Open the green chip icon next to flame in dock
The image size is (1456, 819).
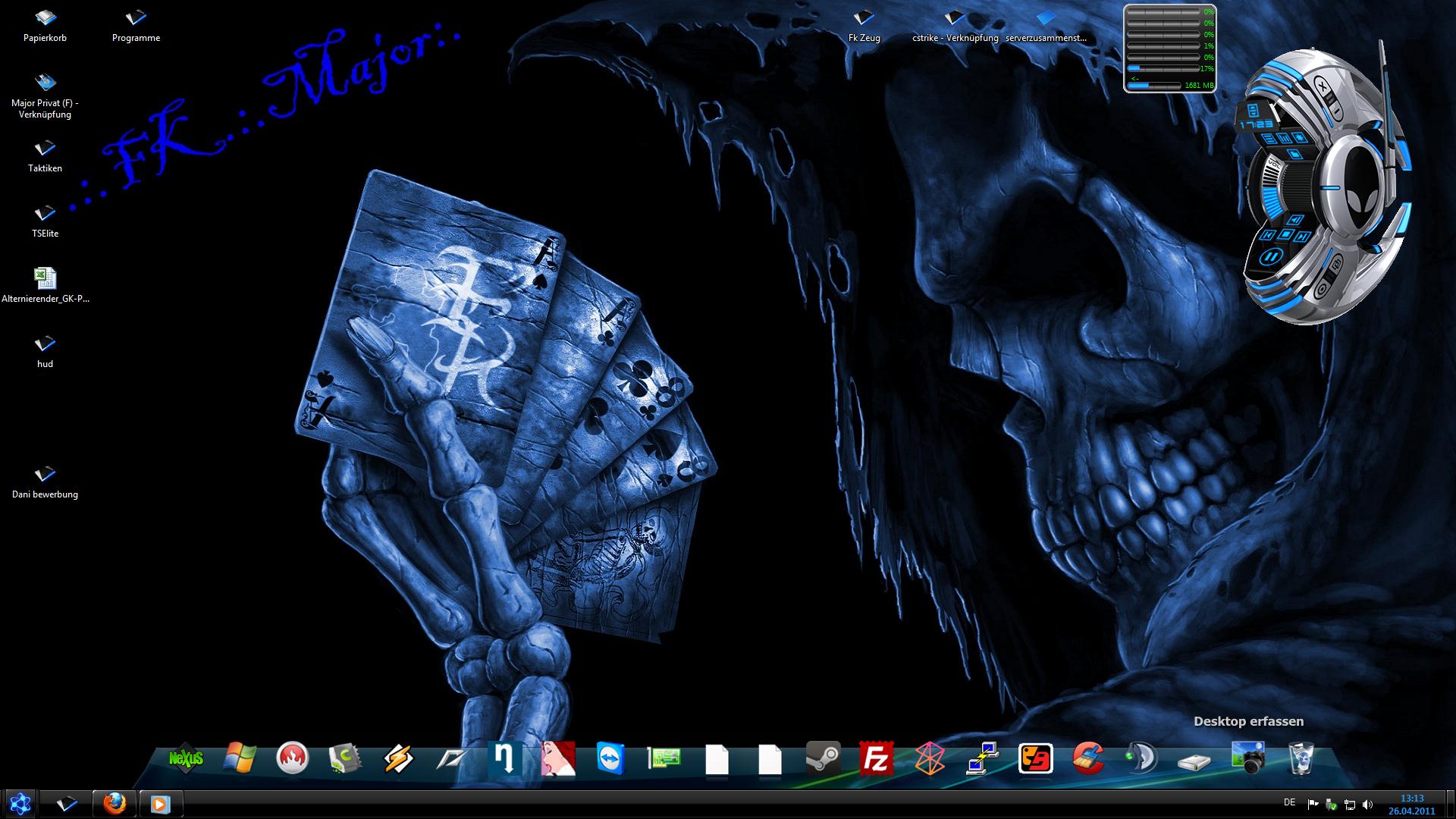(345, 758)
